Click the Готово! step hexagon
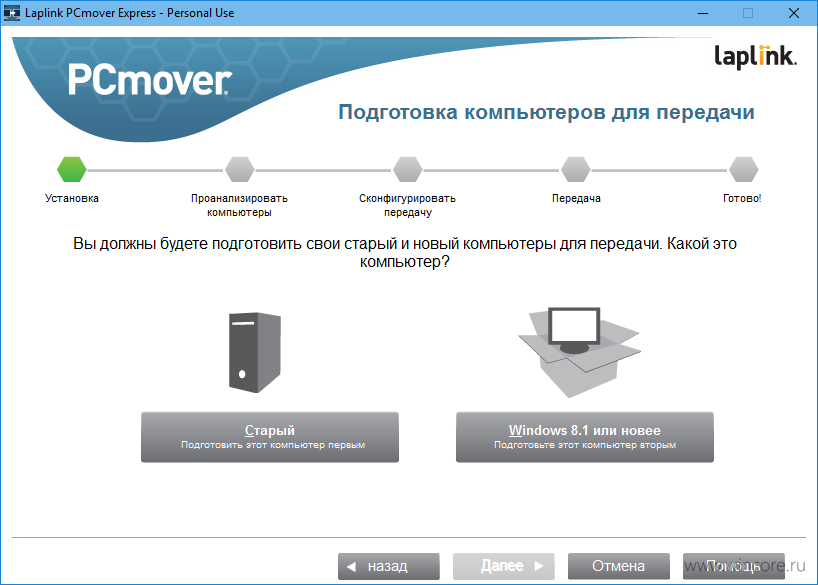This screenshot has width=818, height=585. pyautogui.click(x=743, y=170)
